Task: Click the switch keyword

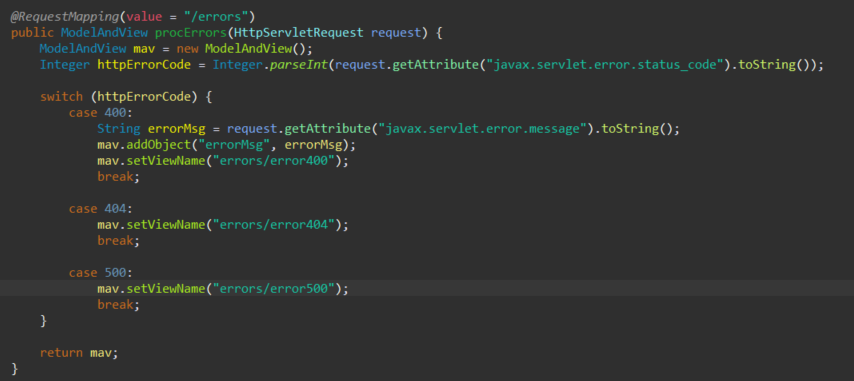Action: (62, 97)
